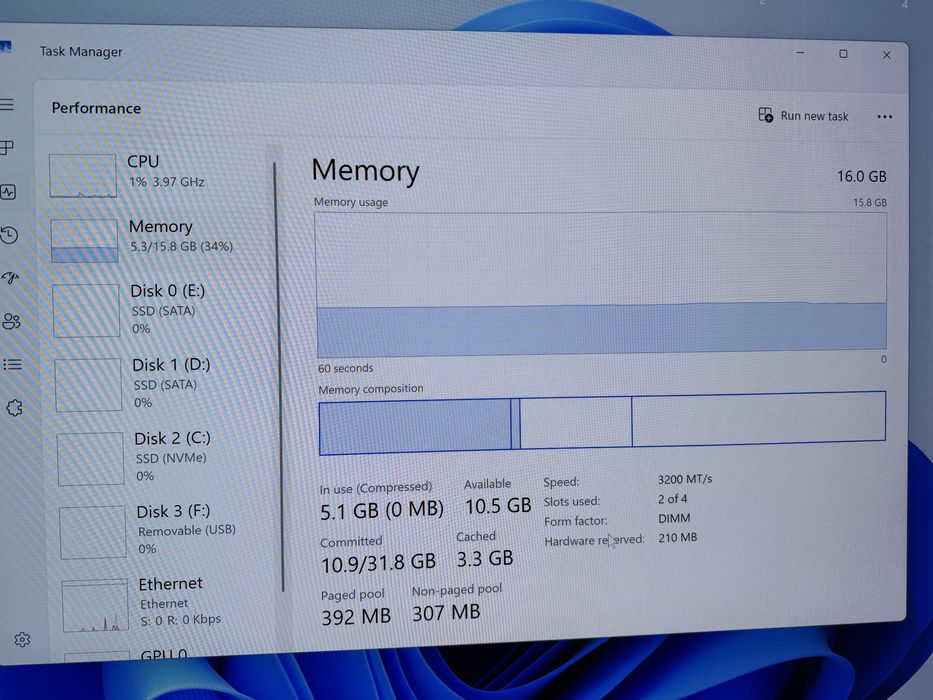Screen dimensions: 933x700
Task: Close the Task Manager window
Action: (x=887, y=55)
